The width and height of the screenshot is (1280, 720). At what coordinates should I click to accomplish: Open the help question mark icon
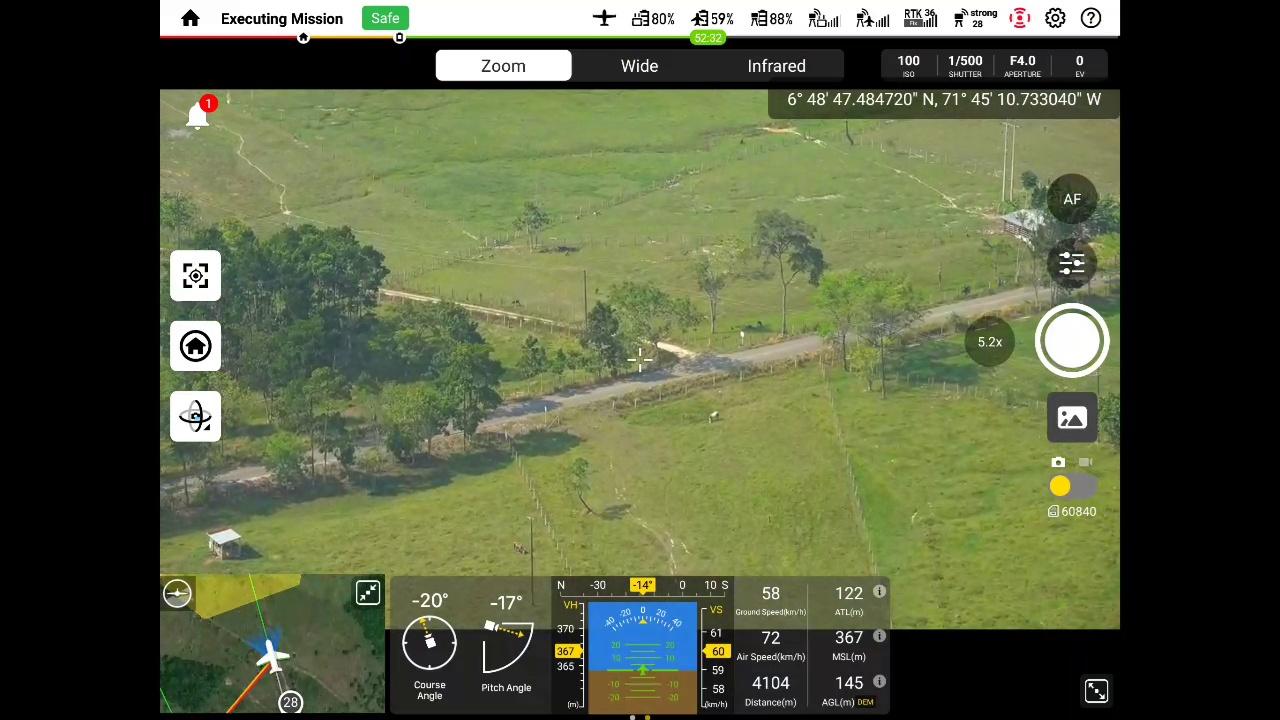[1091, 18]
